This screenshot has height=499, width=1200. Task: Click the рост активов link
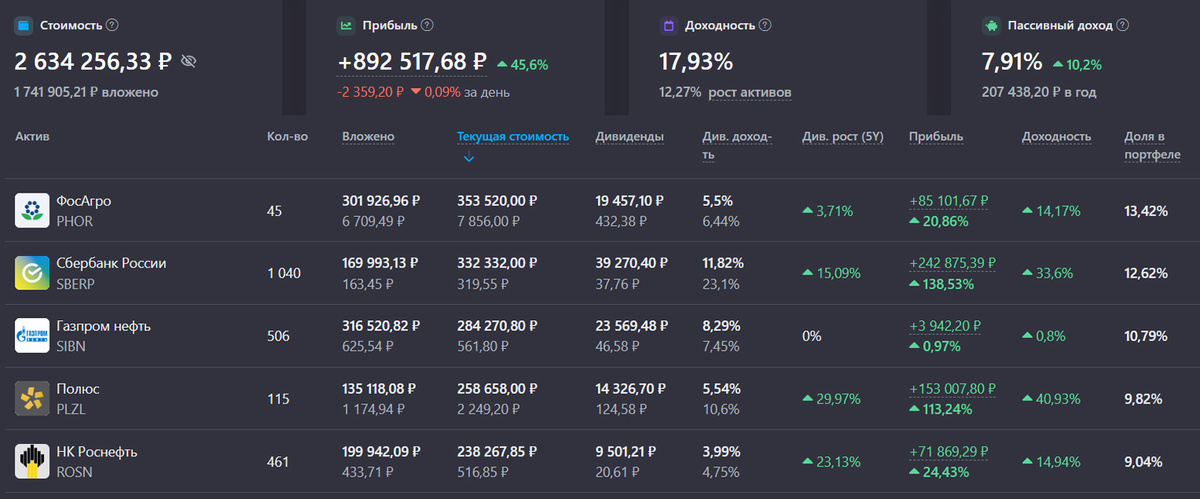(x=750, y=92)
